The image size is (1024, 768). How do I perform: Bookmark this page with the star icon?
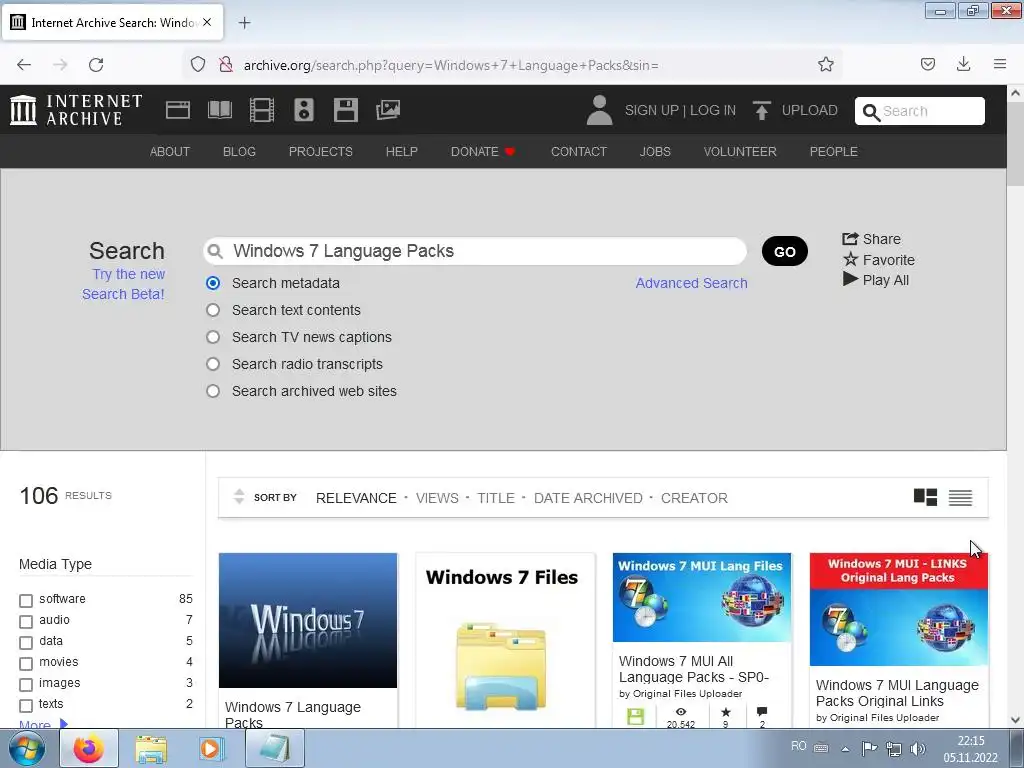point(825,64)
